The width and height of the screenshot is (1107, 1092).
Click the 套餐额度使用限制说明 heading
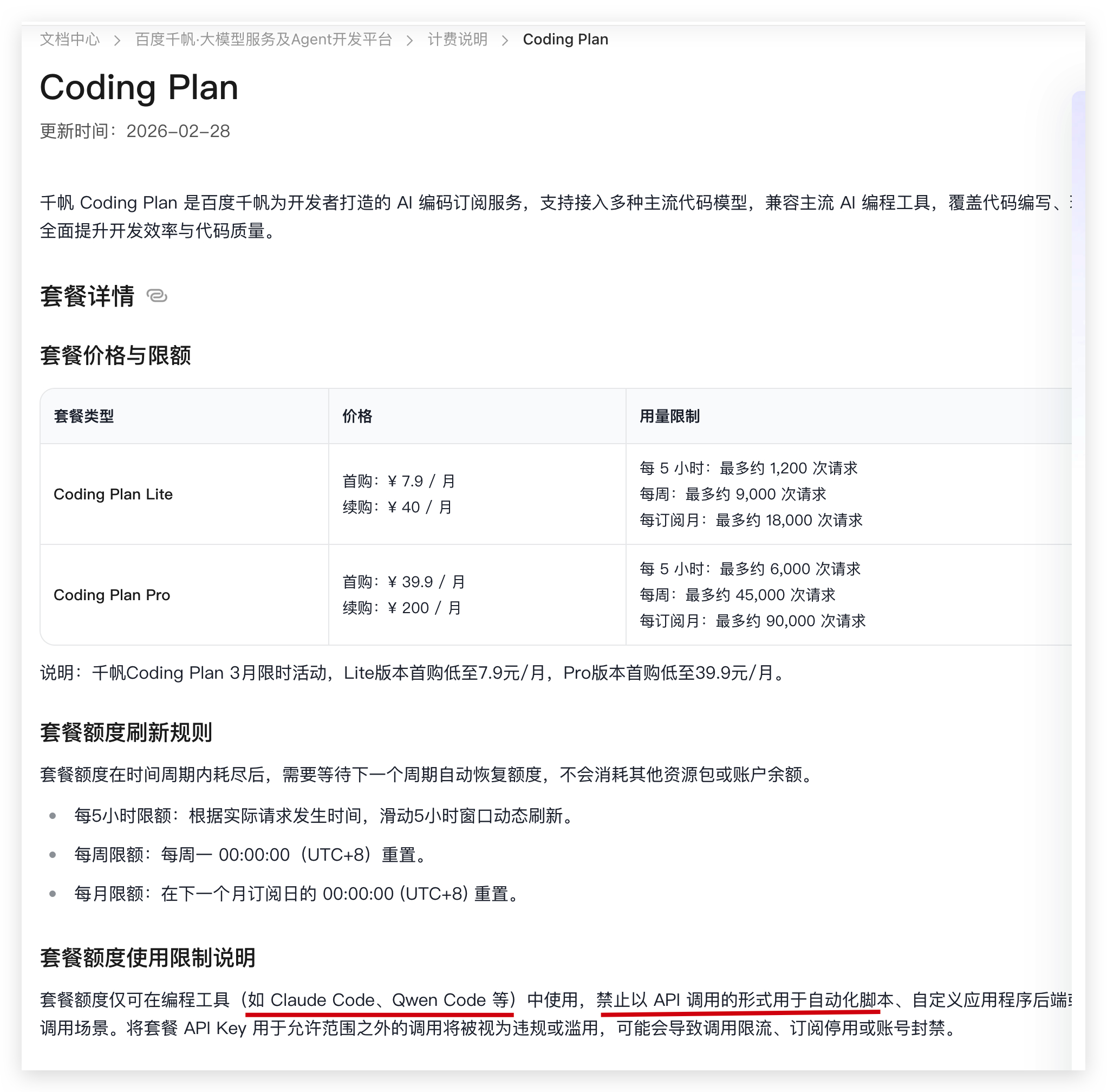click(x=147, y=957)
